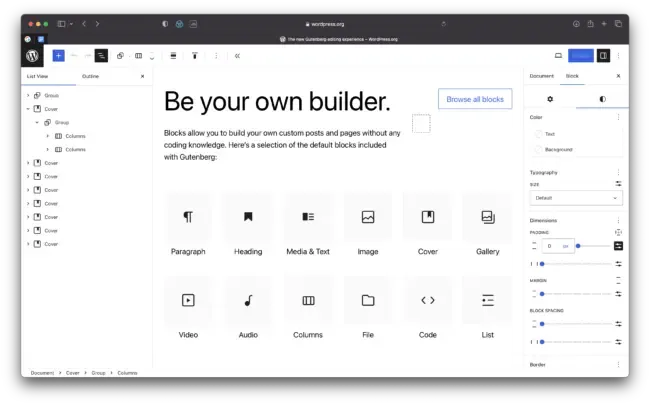Pick the Text color swatch
Image resolution: width=650 pixels, height=405 pixels.
(538, 134)
